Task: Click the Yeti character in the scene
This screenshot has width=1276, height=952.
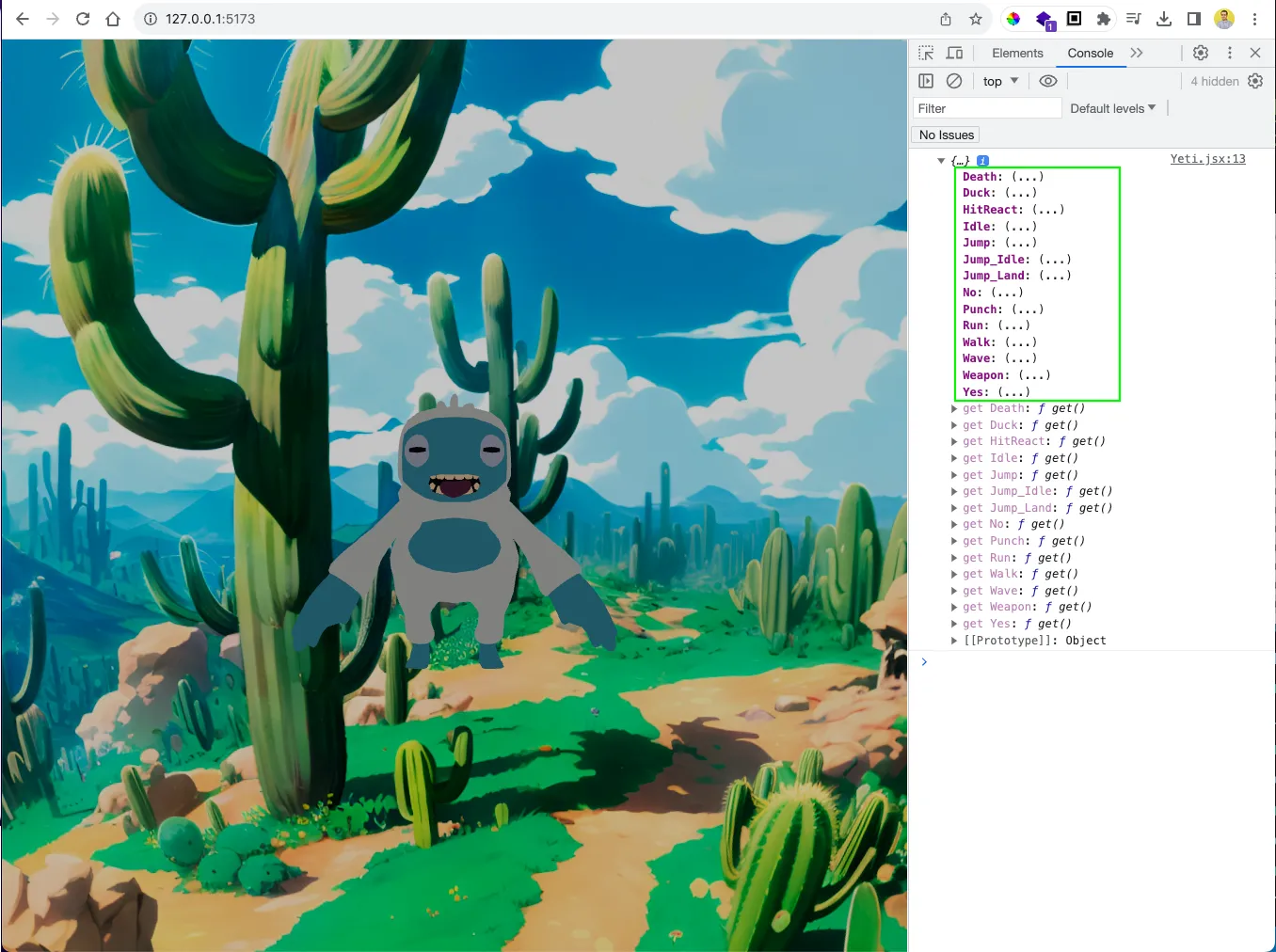Action: click(455, 532)
